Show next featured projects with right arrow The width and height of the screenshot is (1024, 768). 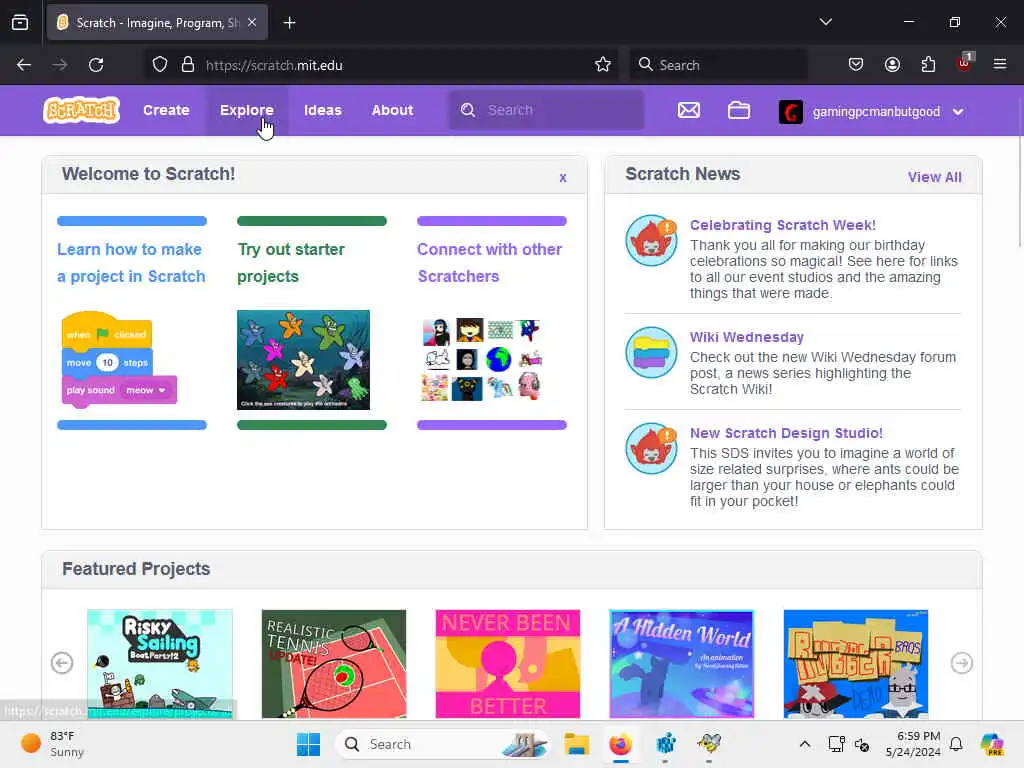coord(961,663)
